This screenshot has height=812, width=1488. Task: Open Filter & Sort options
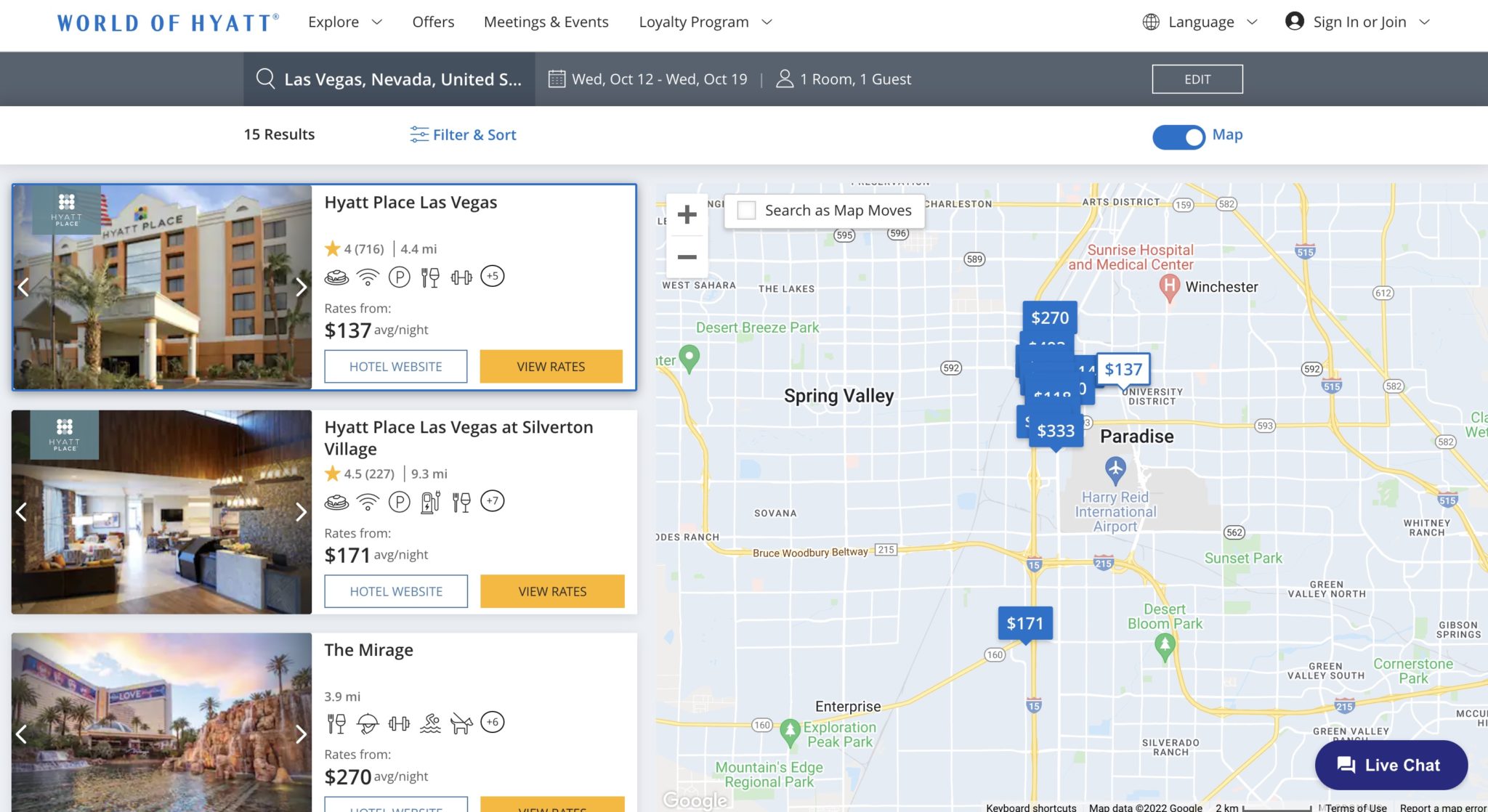tap(463, 134)
